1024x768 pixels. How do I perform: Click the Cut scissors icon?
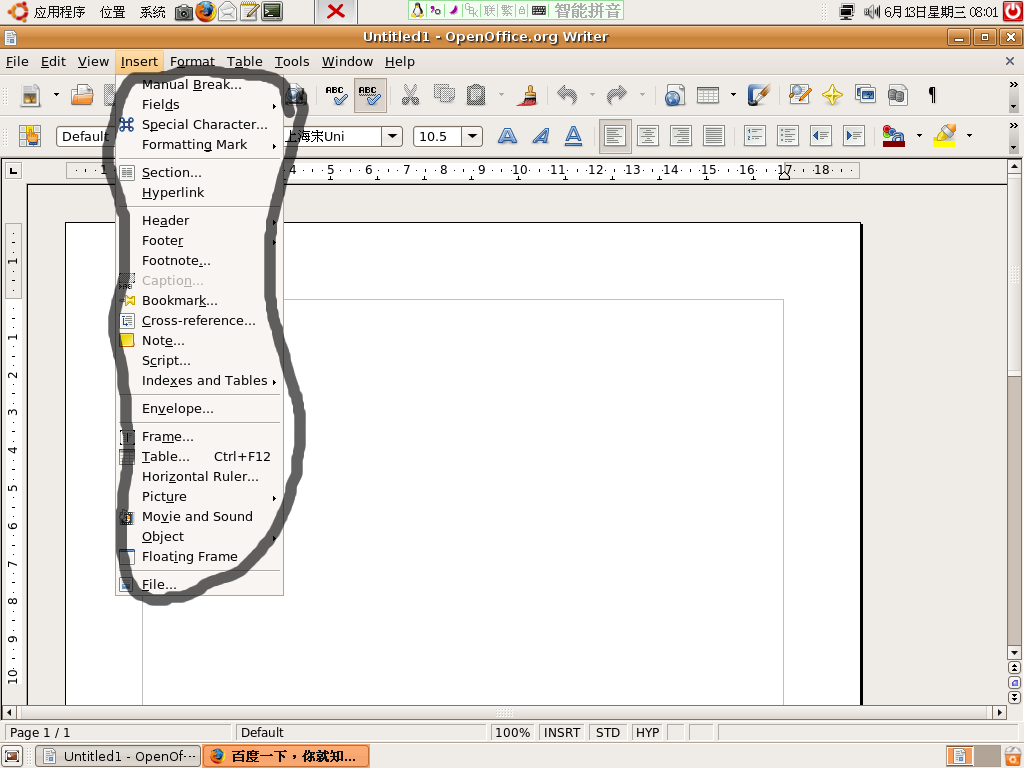point(410,95)
